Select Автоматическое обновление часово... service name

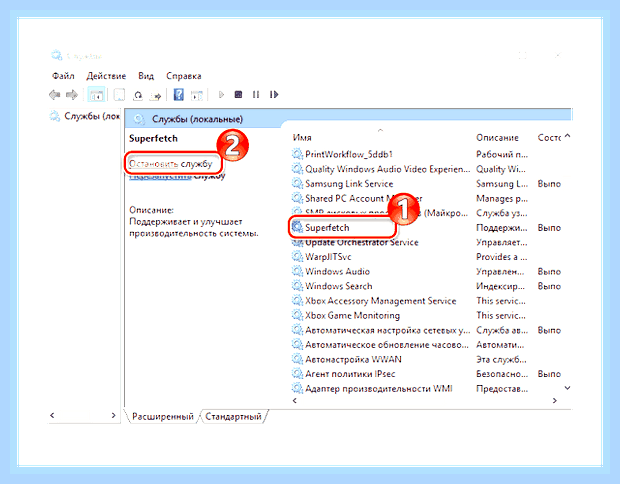click(x=387, y=344)
